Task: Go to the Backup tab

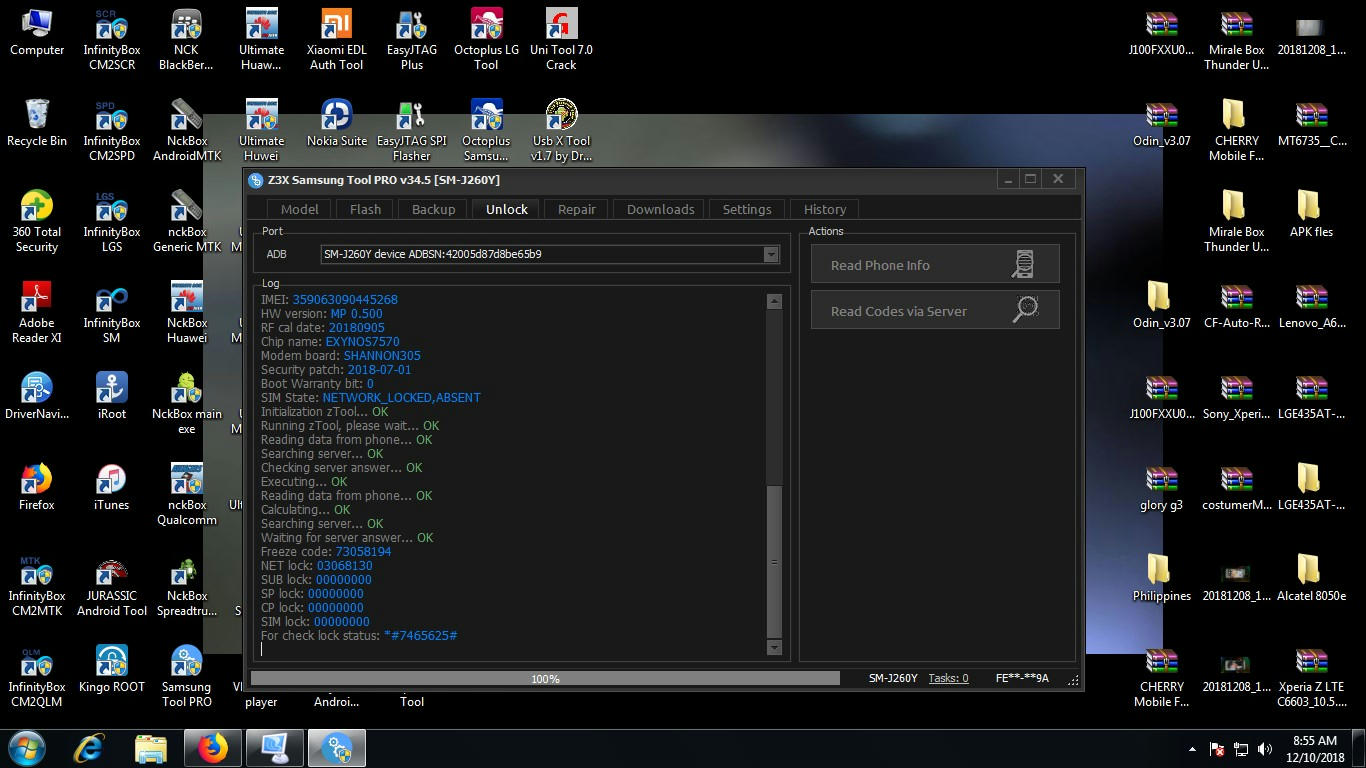Action: pyautogui.click(x=433, y=209)
